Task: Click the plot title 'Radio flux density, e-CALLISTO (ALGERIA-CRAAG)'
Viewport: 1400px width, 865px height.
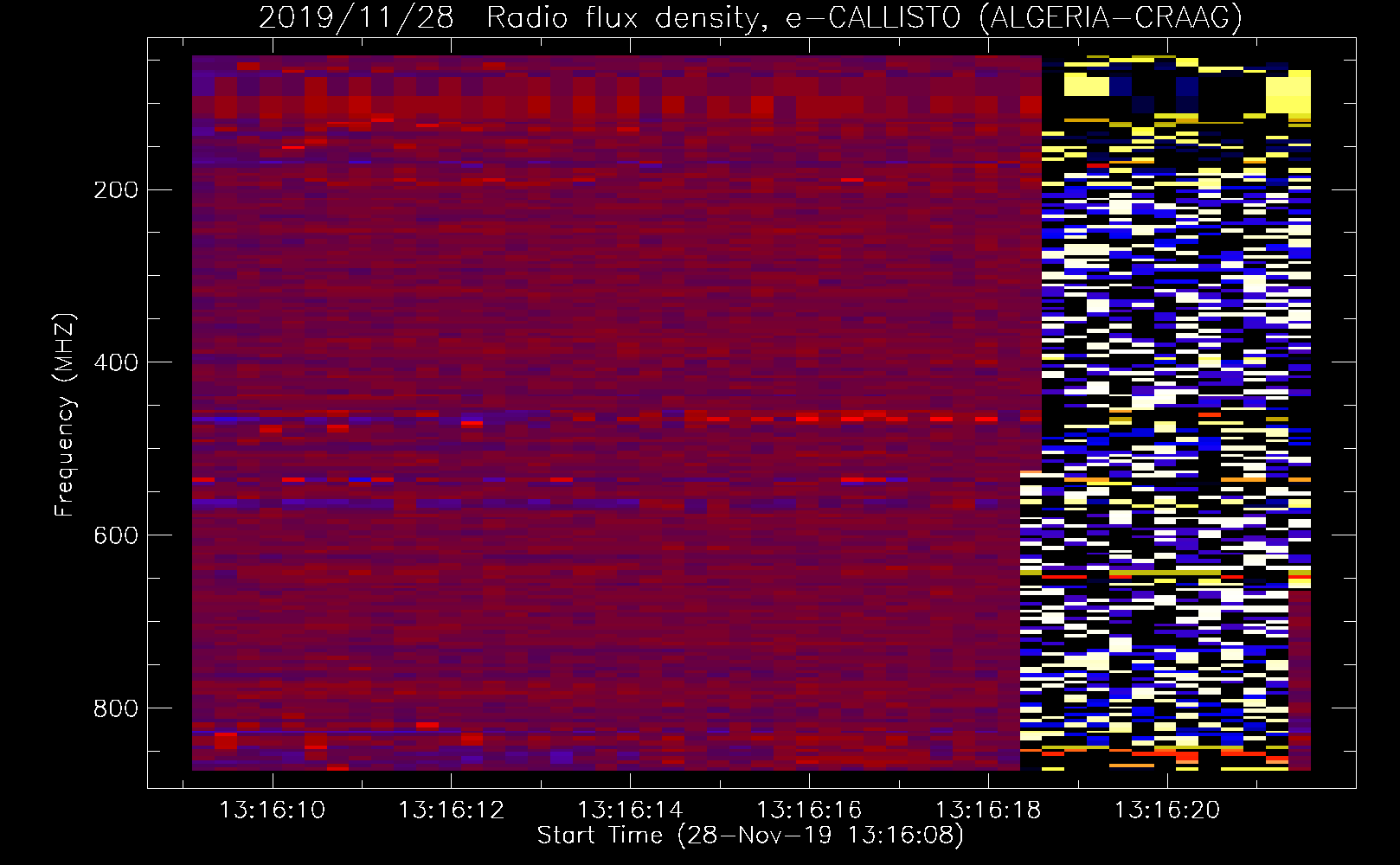Action: tap(864, 17)
